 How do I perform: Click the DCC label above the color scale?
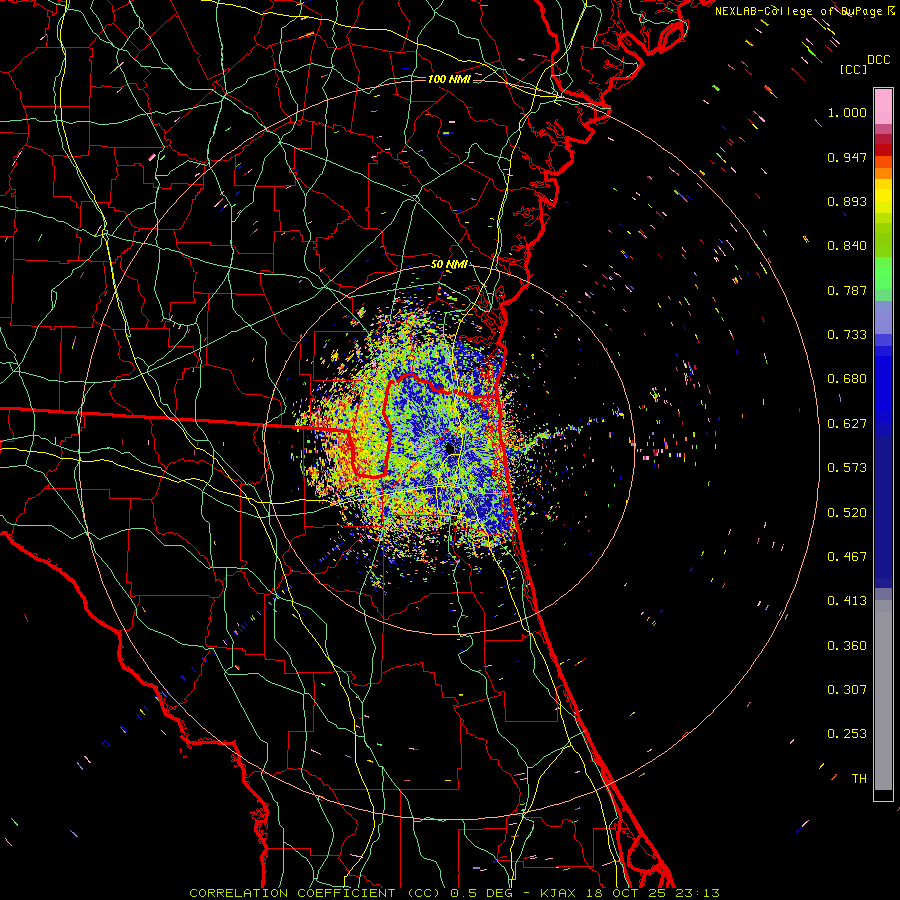click(x=879, y=60)
